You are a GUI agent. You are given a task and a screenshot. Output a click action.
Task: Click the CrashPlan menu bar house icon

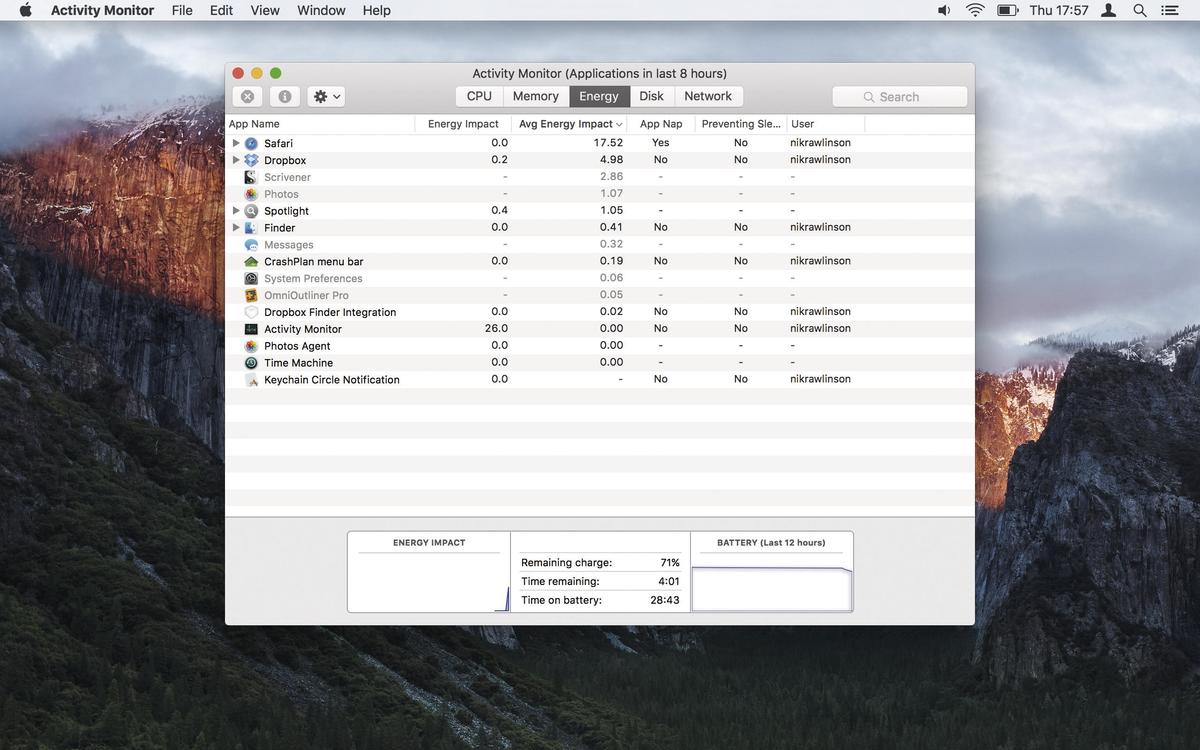251,262
